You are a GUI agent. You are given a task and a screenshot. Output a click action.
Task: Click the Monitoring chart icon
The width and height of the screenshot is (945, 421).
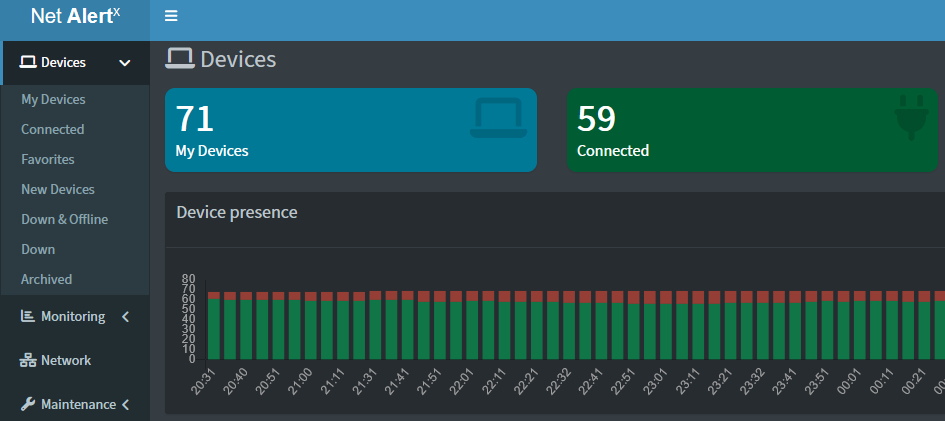pos(28,317)
